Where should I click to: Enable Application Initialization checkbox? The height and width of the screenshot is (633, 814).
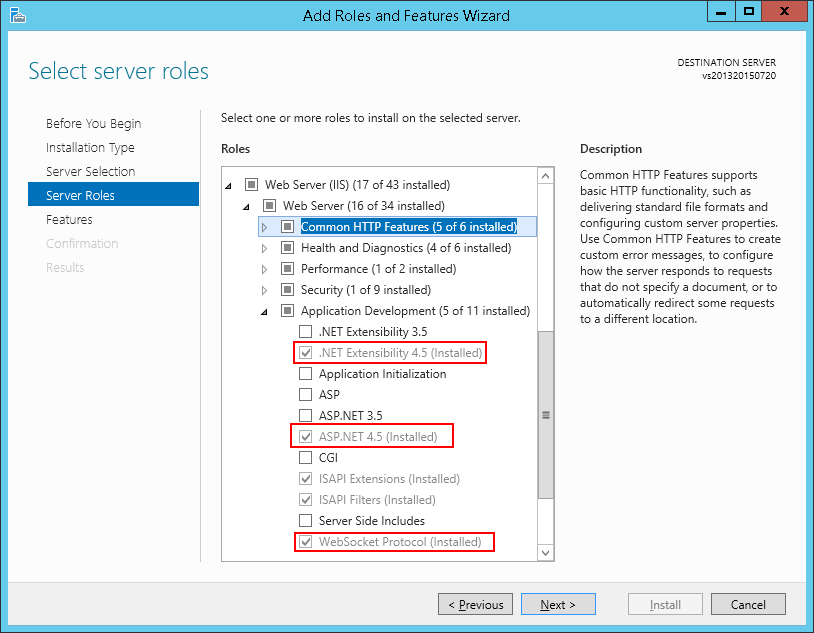(305, 373)
